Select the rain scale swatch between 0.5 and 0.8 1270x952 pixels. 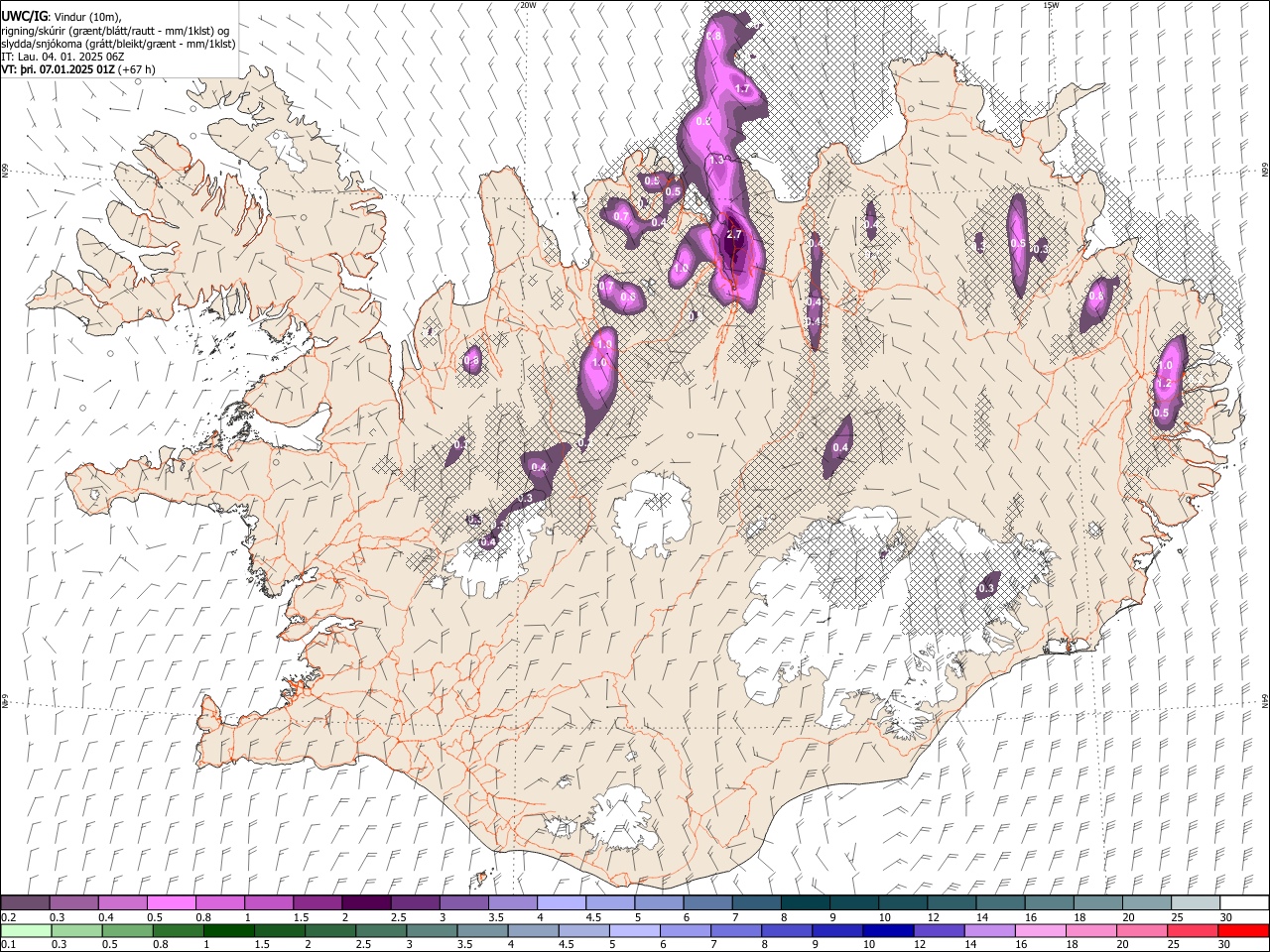127,930
